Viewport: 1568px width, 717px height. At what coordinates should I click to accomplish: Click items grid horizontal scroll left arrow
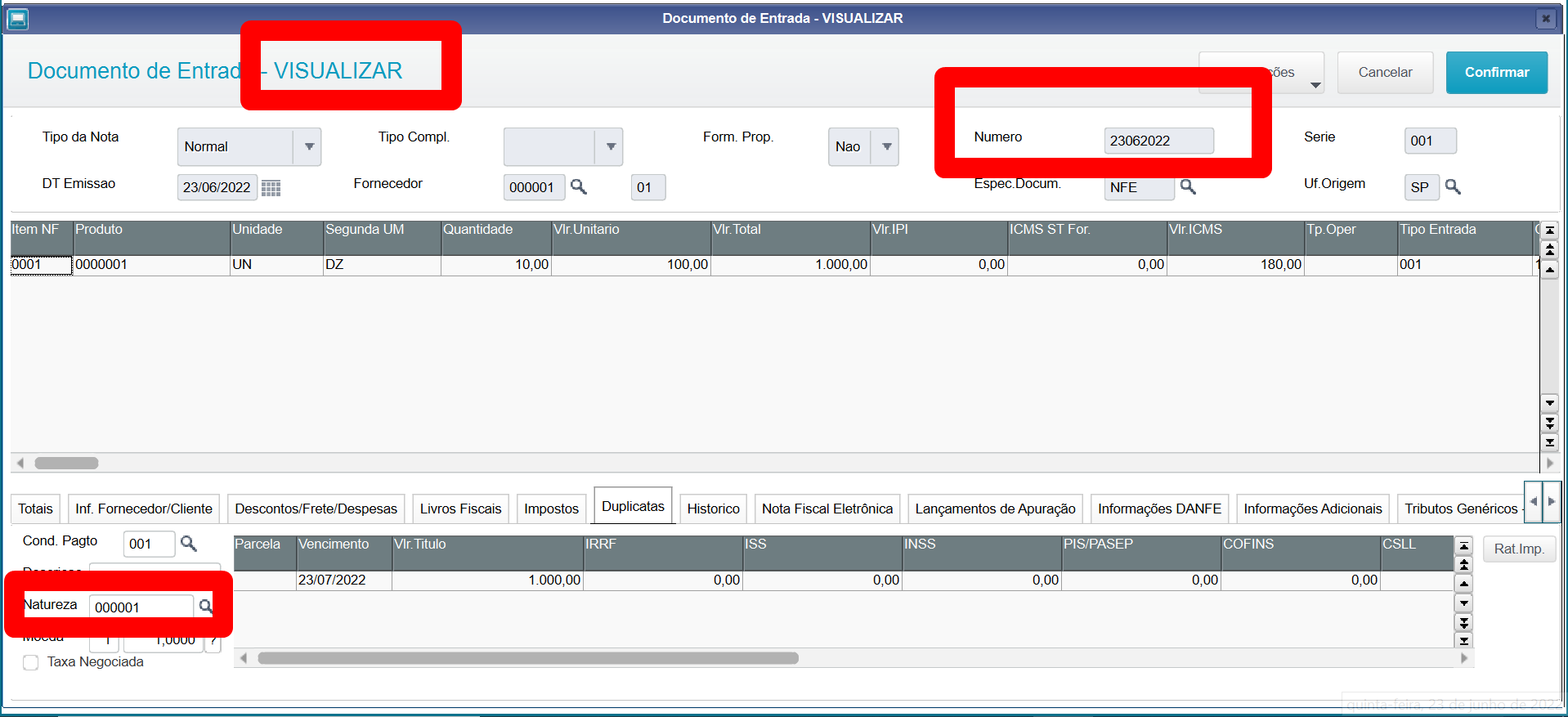(20, 463)
